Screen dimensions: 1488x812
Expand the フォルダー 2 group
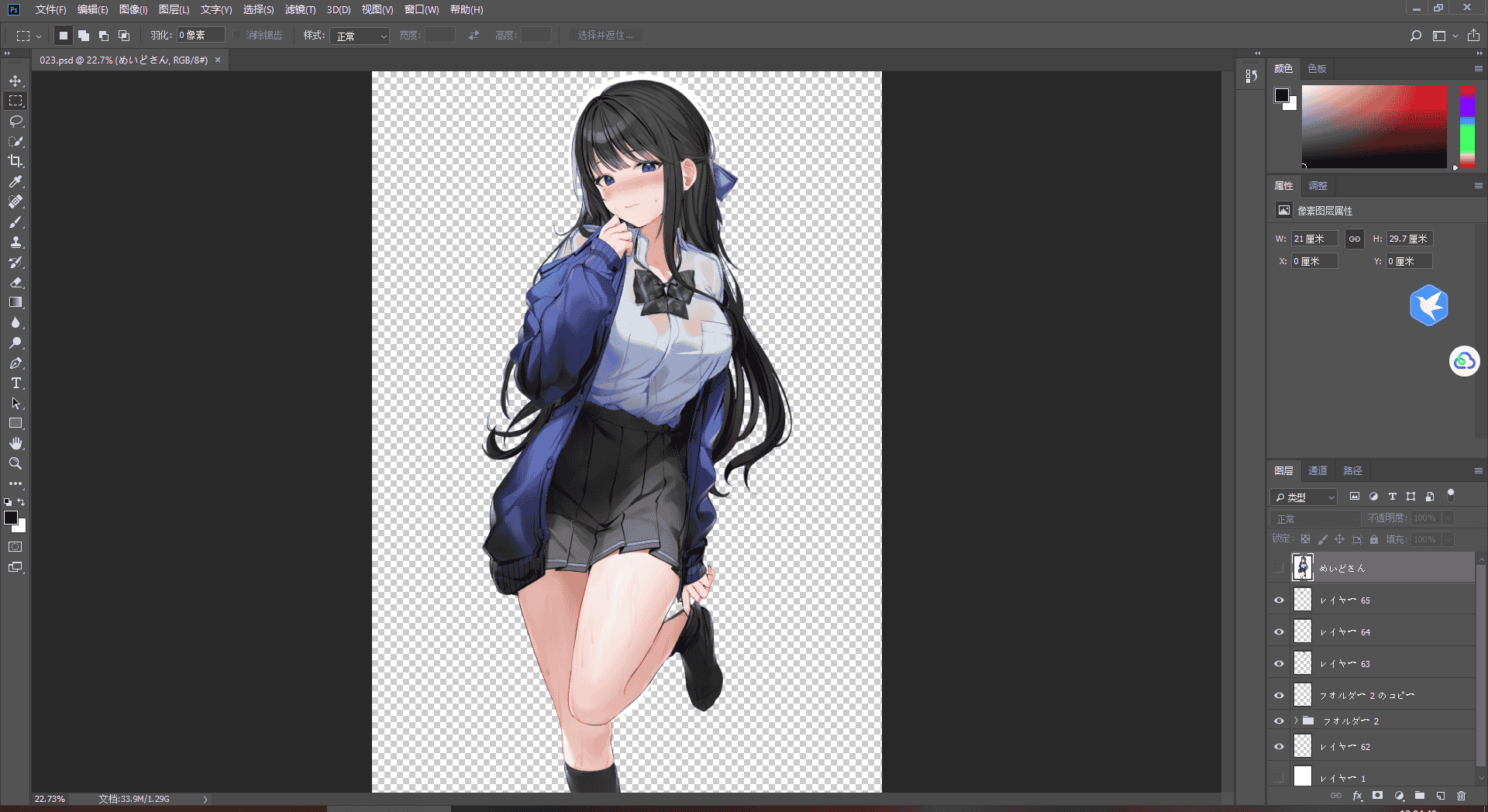coord(1295,721)
